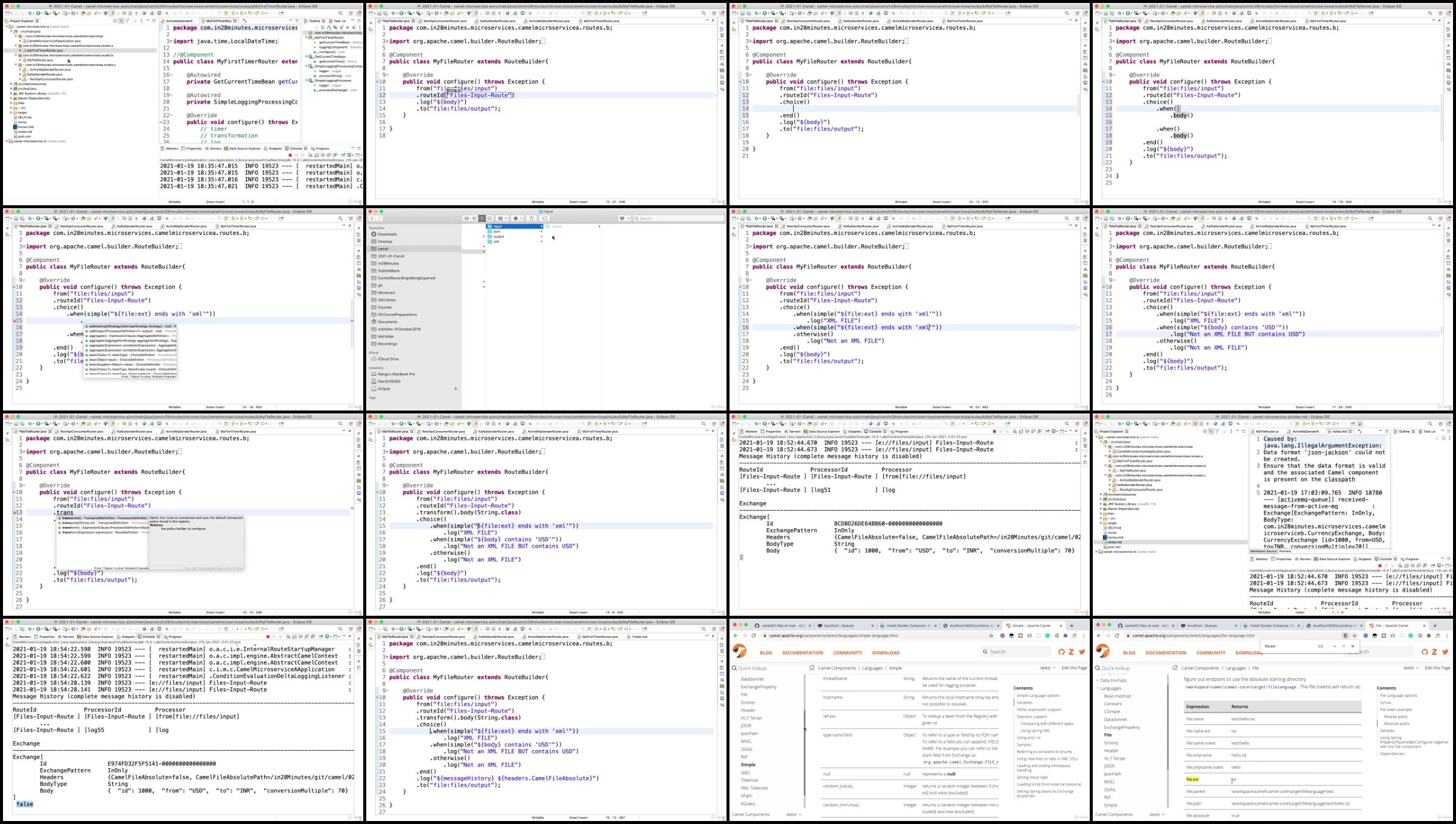Viewport: 1456px width, 824px height.
Task: Open Install Docker Compose tab in File page browser
Action: (x=1272, y=625)
